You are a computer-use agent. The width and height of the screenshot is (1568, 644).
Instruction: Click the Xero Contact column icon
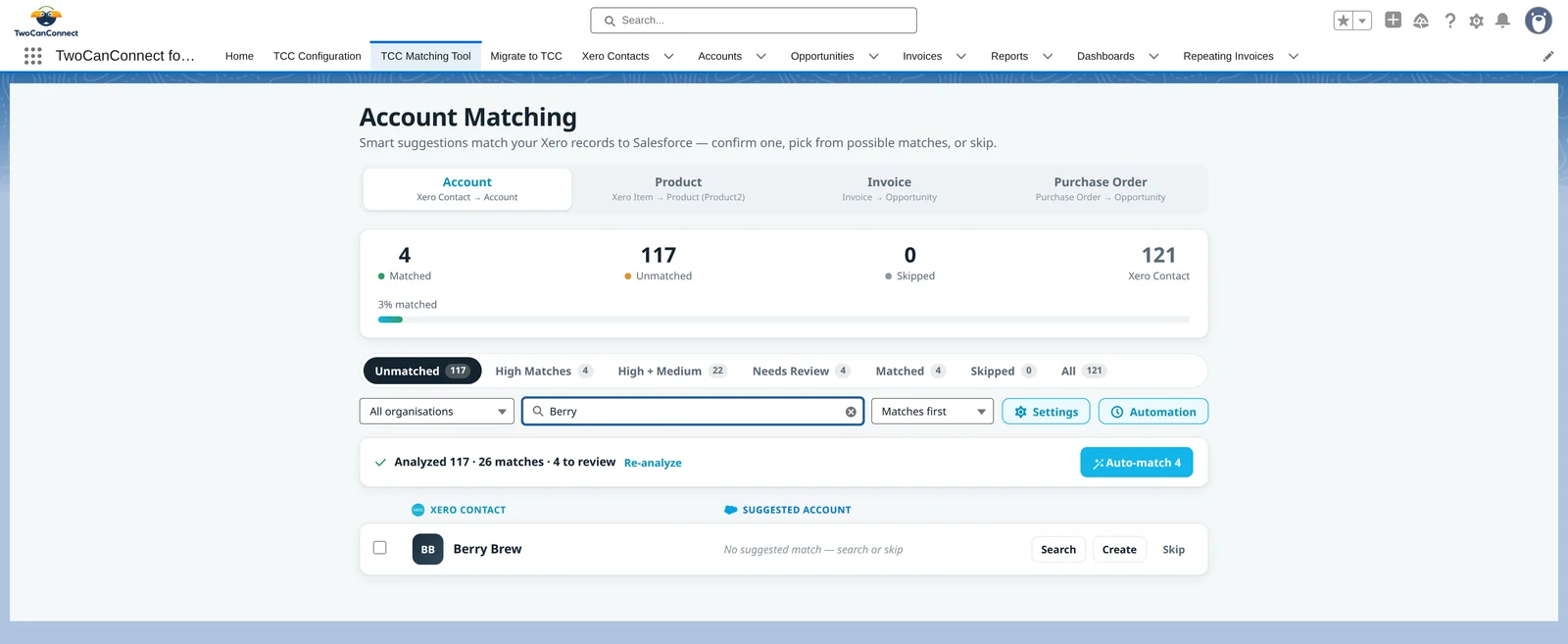[418, 510]
